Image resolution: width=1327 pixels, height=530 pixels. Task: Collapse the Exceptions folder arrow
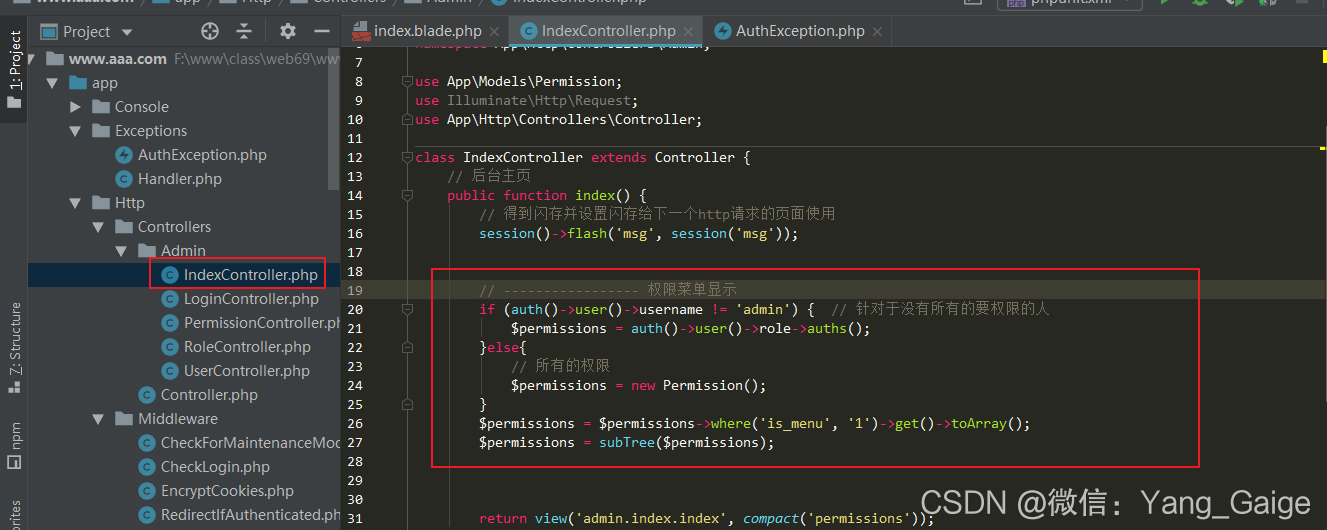pyautogui.click(x=76, y=131)
